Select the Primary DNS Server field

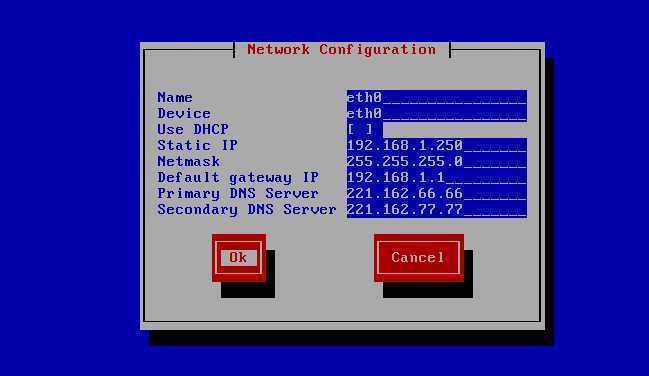point(437,193)
